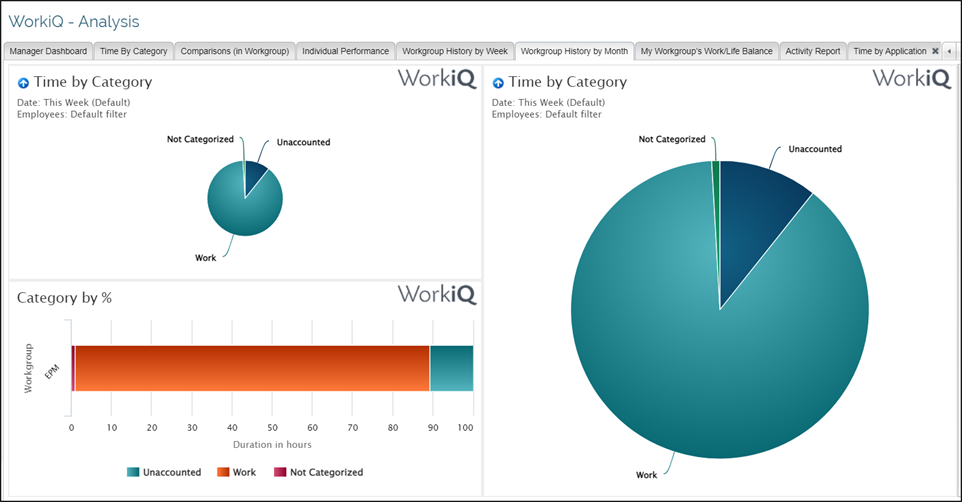This screenshot has height=502, width=962.
Task: Click the blue arrow icon on left Time by Category
Action: 23,83
